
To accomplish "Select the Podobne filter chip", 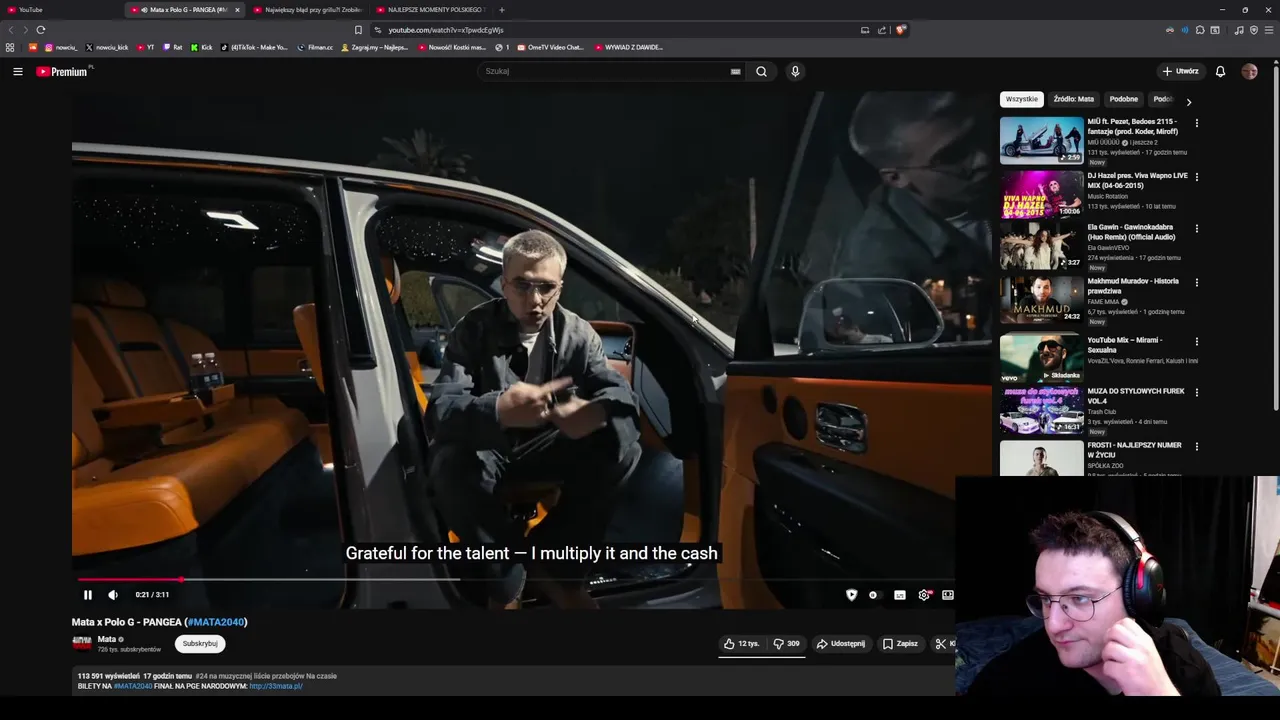I will pyautogui.click(x=1123, y=99).
